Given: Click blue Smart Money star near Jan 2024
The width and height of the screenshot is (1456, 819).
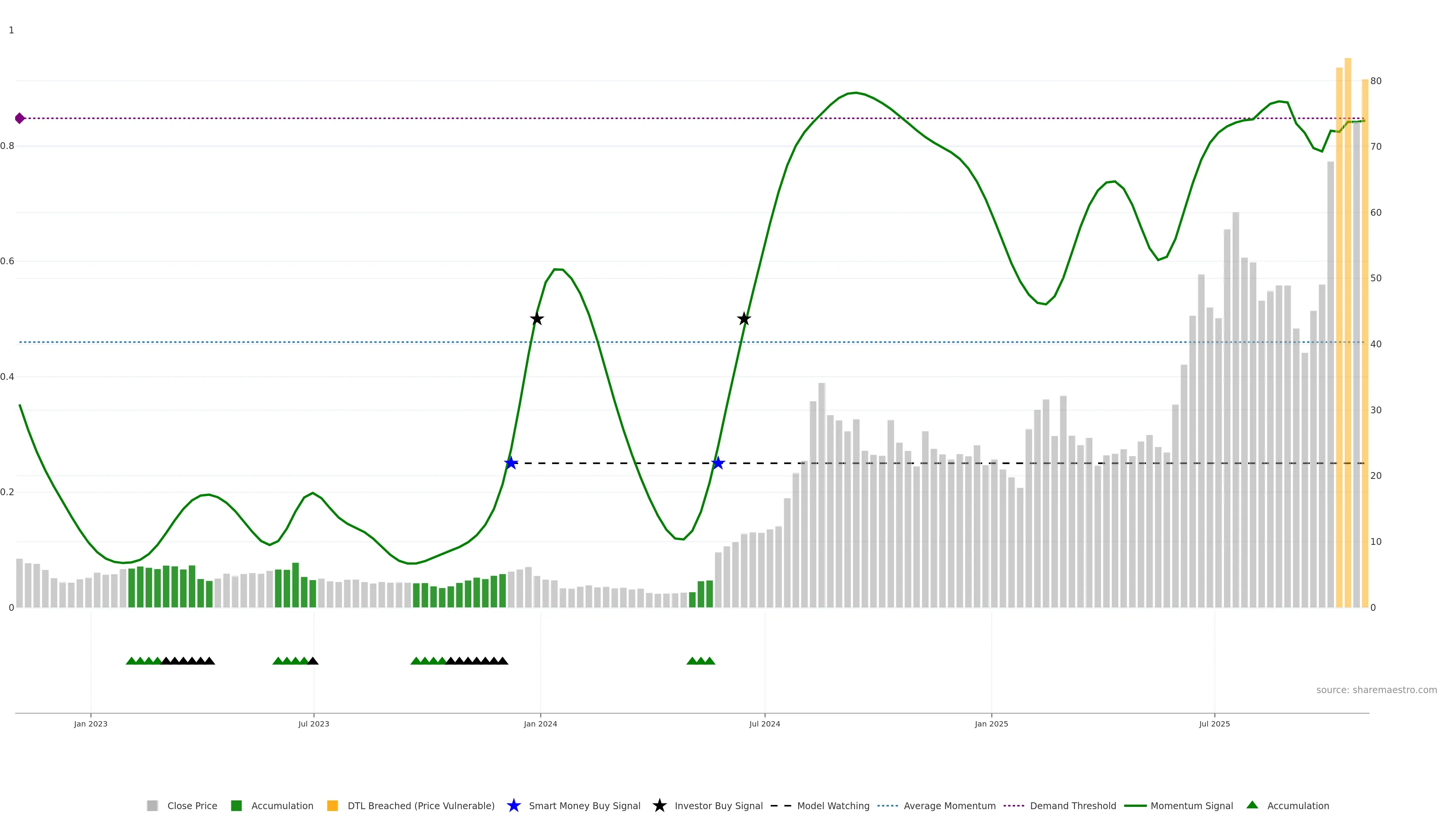Looking at the screenshot, I should coord(511,463).
